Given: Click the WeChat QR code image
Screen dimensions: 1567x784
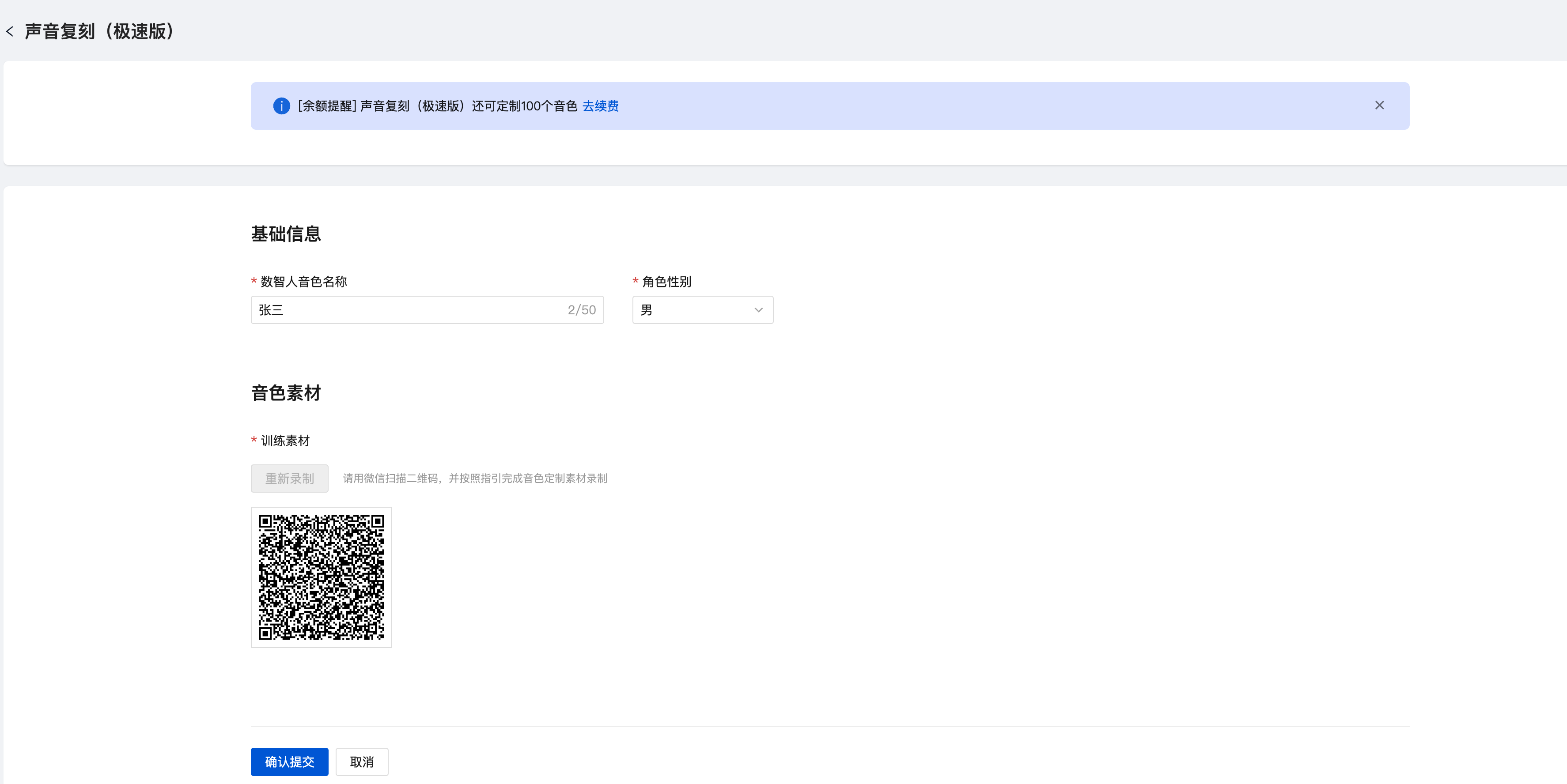Looking at the screenshot, I should pos(321,577).
